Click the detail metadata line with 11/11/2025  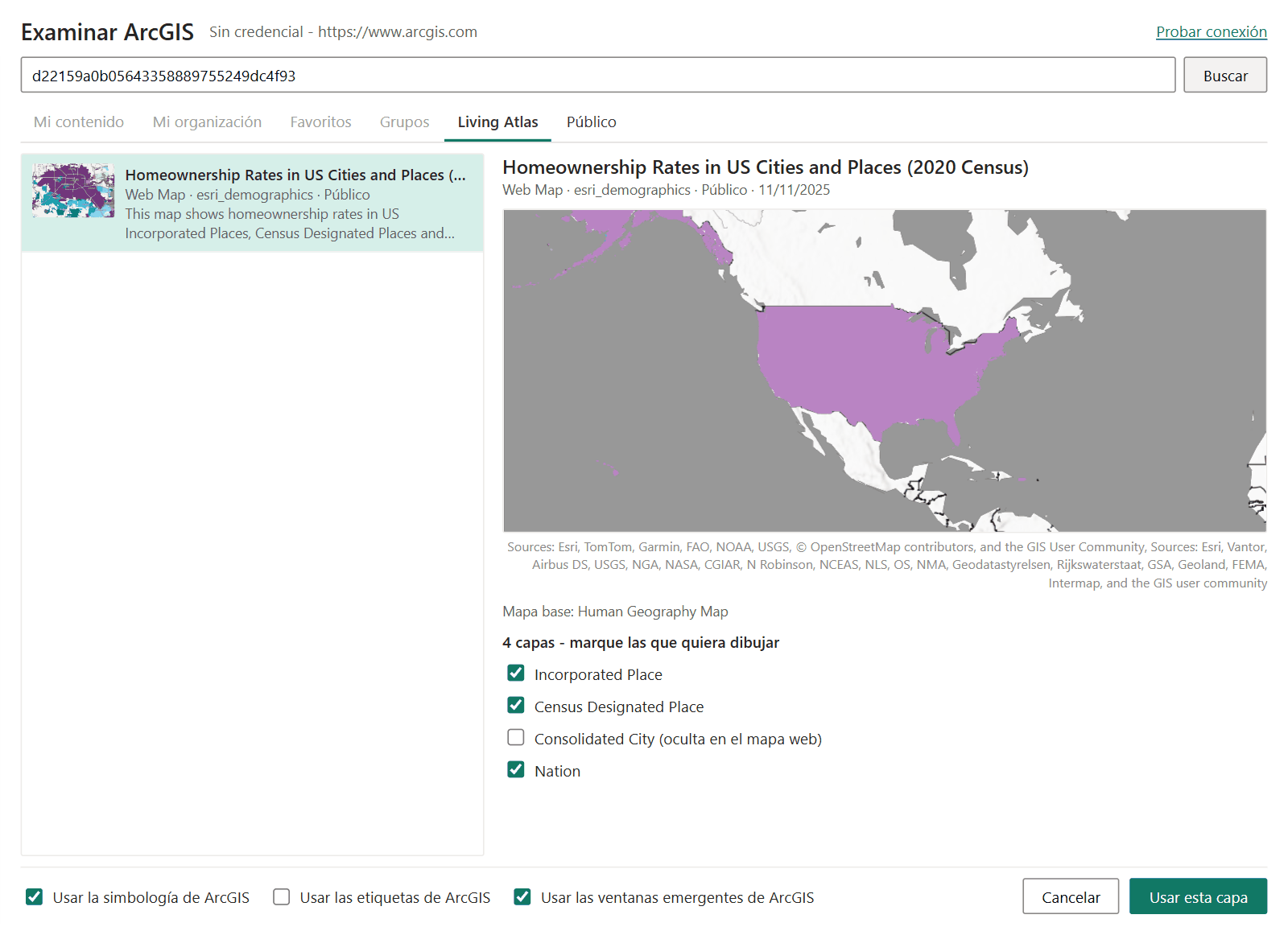(x=666, y=190)
